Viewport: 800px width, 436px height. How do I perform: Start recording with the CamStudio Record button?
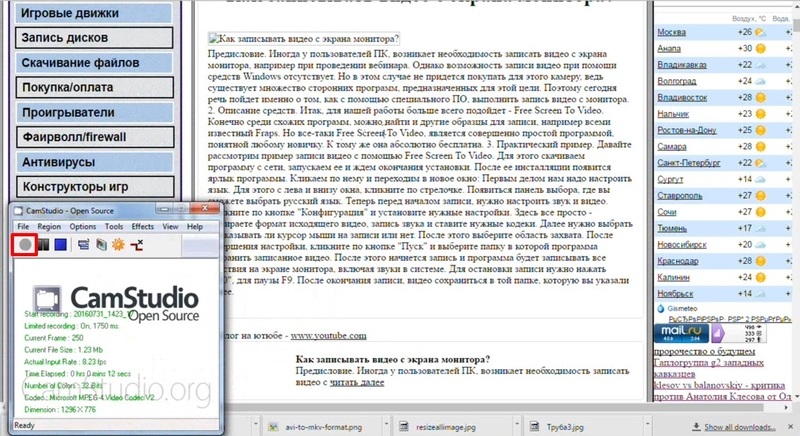point(25,245)
